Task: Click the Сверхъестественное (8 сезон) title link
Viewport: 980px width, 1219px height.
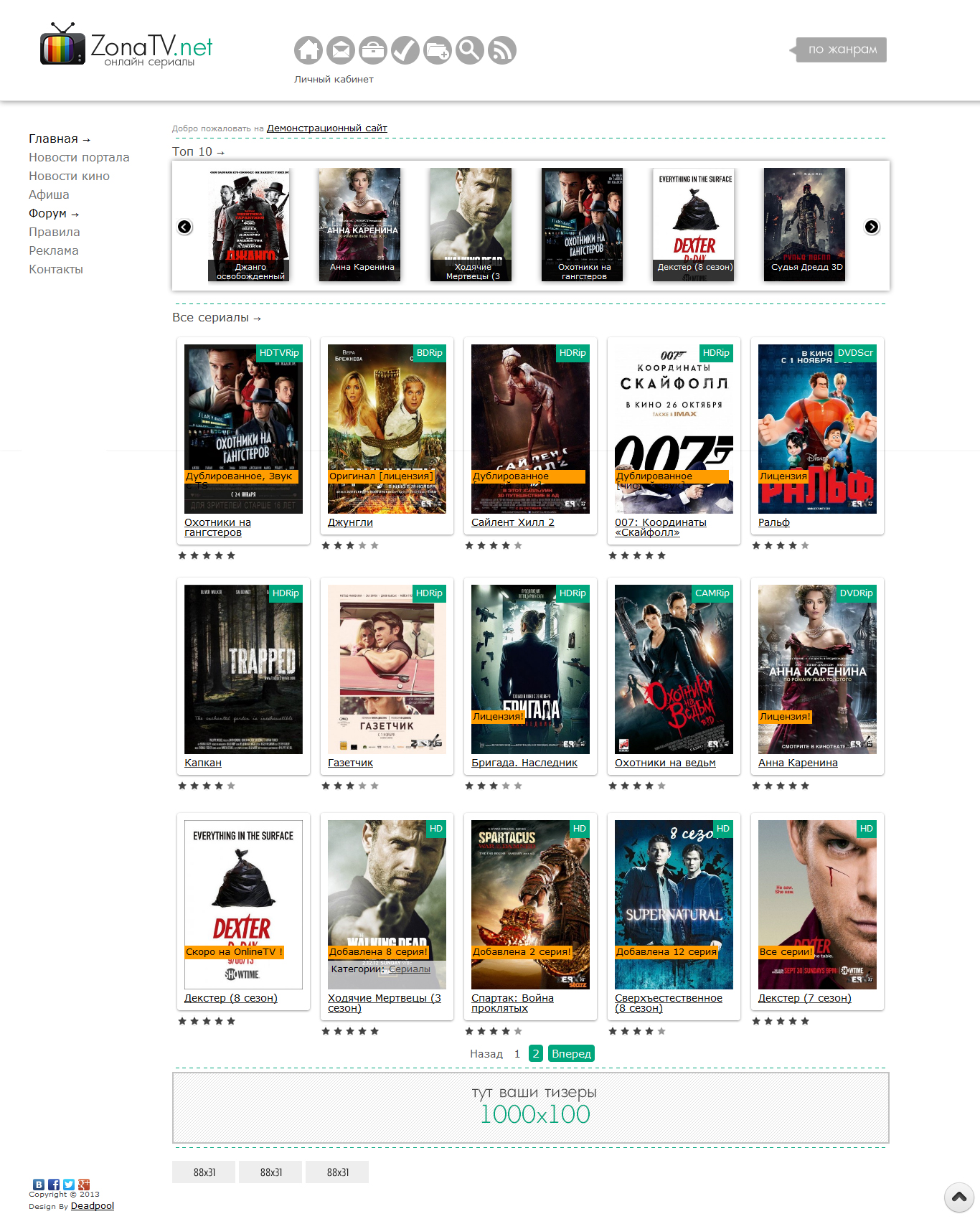Action: pos(669,1004)
